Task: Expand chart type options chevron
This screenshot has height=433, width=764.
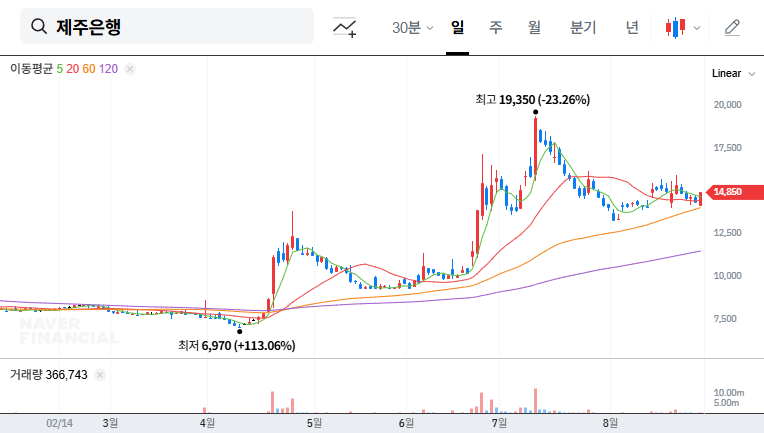Action: tap(697, 27)
